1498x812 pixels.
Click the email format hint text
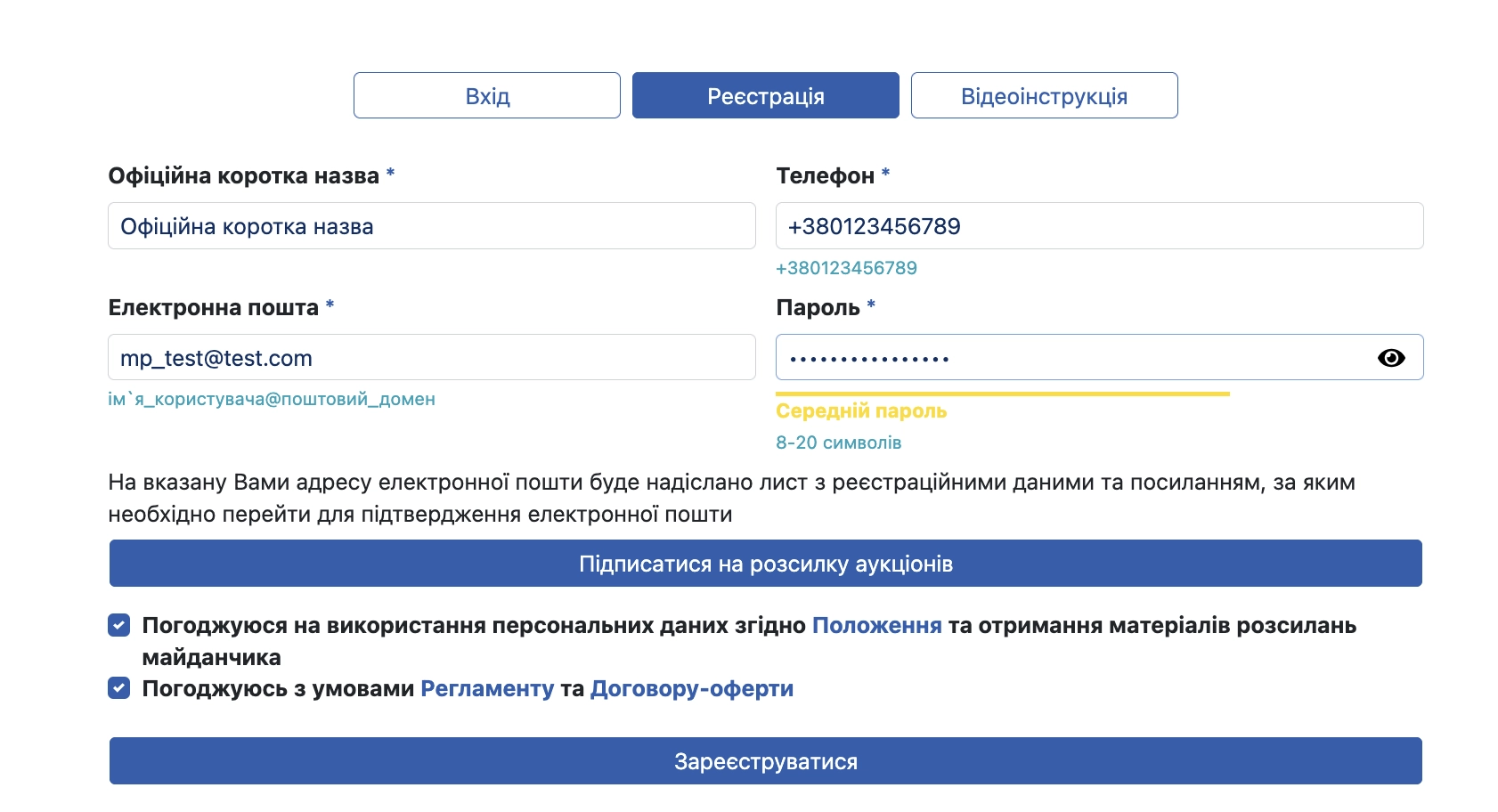272,400
